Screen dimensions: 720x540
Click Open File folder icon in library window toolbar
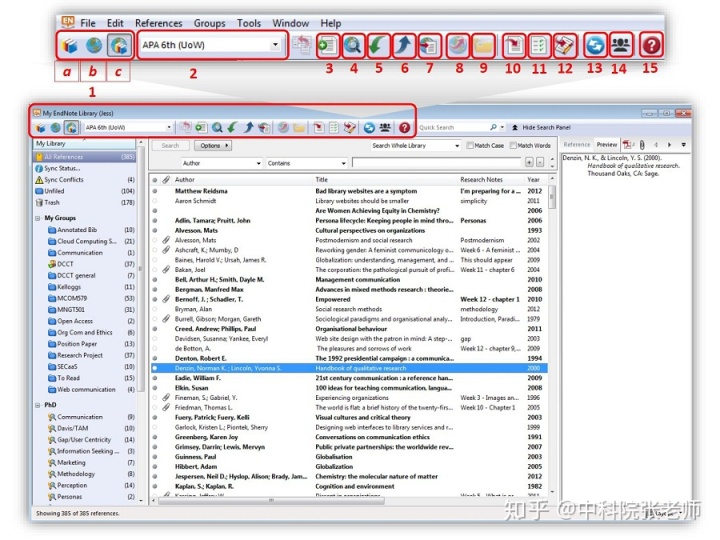[299, 128]
